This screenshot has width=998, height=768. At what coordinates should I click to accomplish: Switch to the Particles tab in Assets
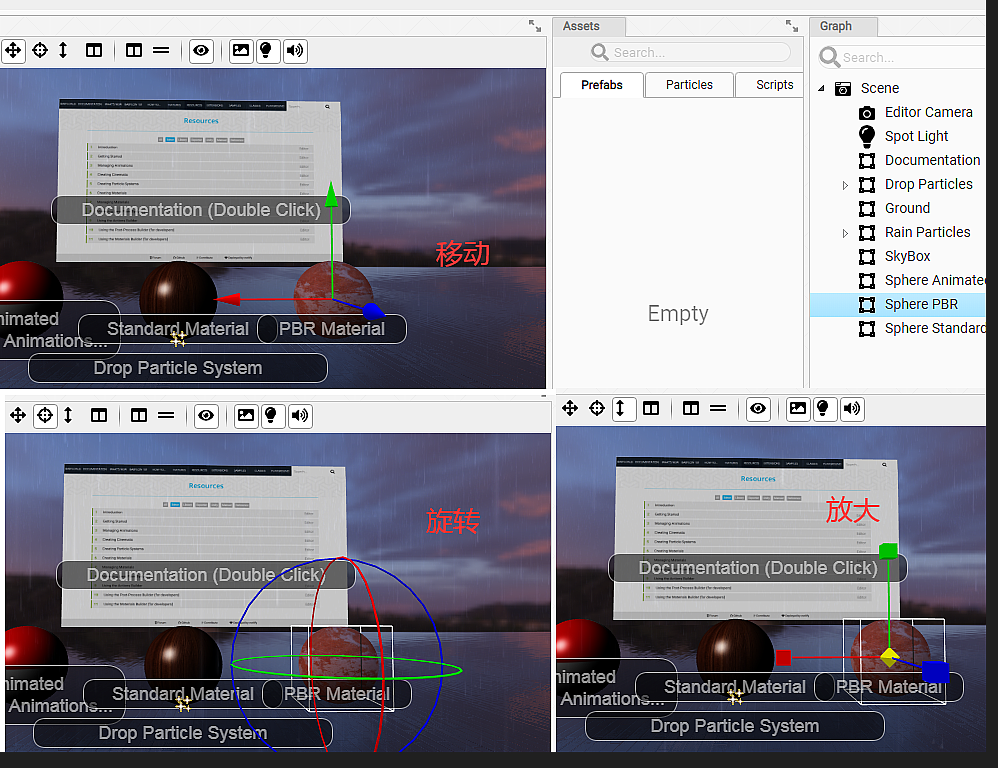(x=688, y=85)
